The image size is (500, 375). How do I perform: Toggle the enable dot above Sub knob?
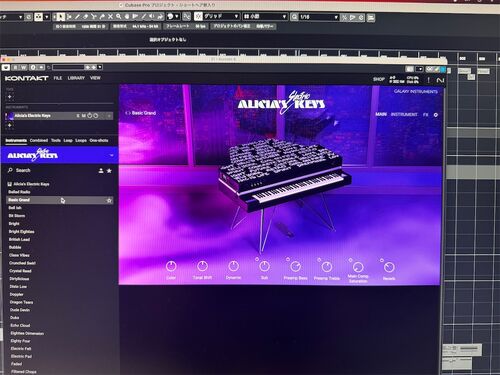pos(257,259)
